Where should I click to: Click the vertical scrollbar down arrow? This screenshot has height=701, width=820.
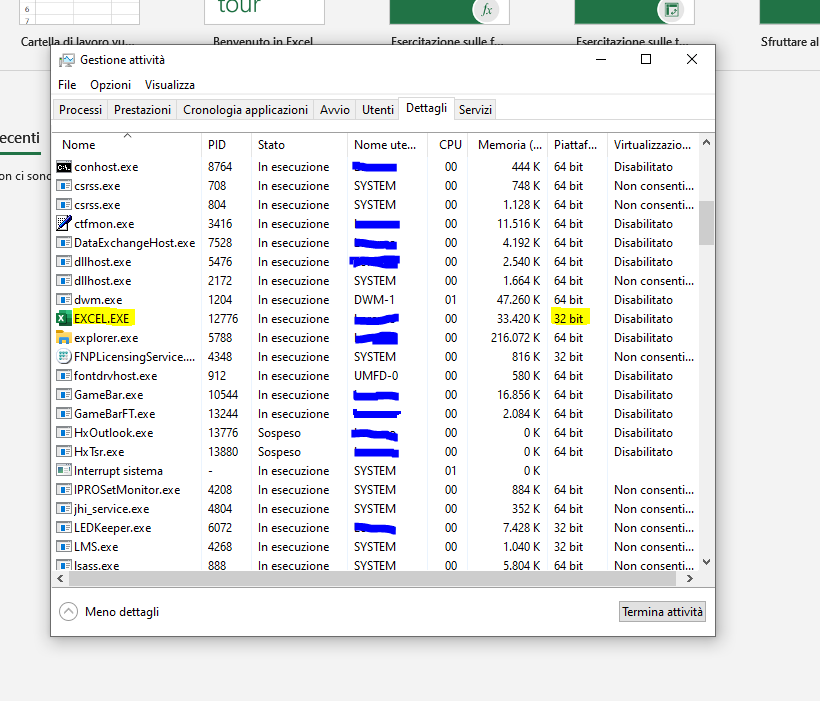[707, 562]
